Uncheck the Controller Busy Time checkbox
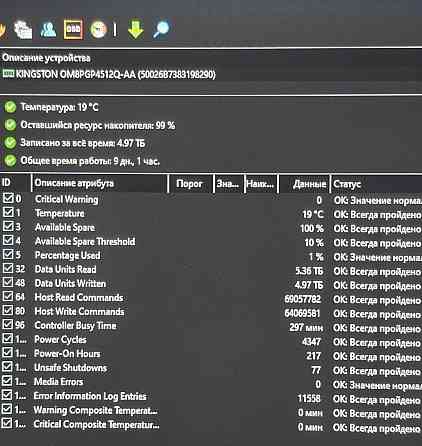The height and width of the screenshot is (446, 422). [x=7, y=324]
